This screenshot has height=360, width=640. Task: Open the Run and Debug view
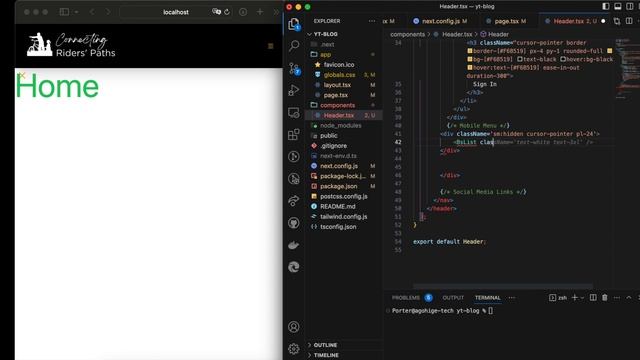(x=294, y=90)
